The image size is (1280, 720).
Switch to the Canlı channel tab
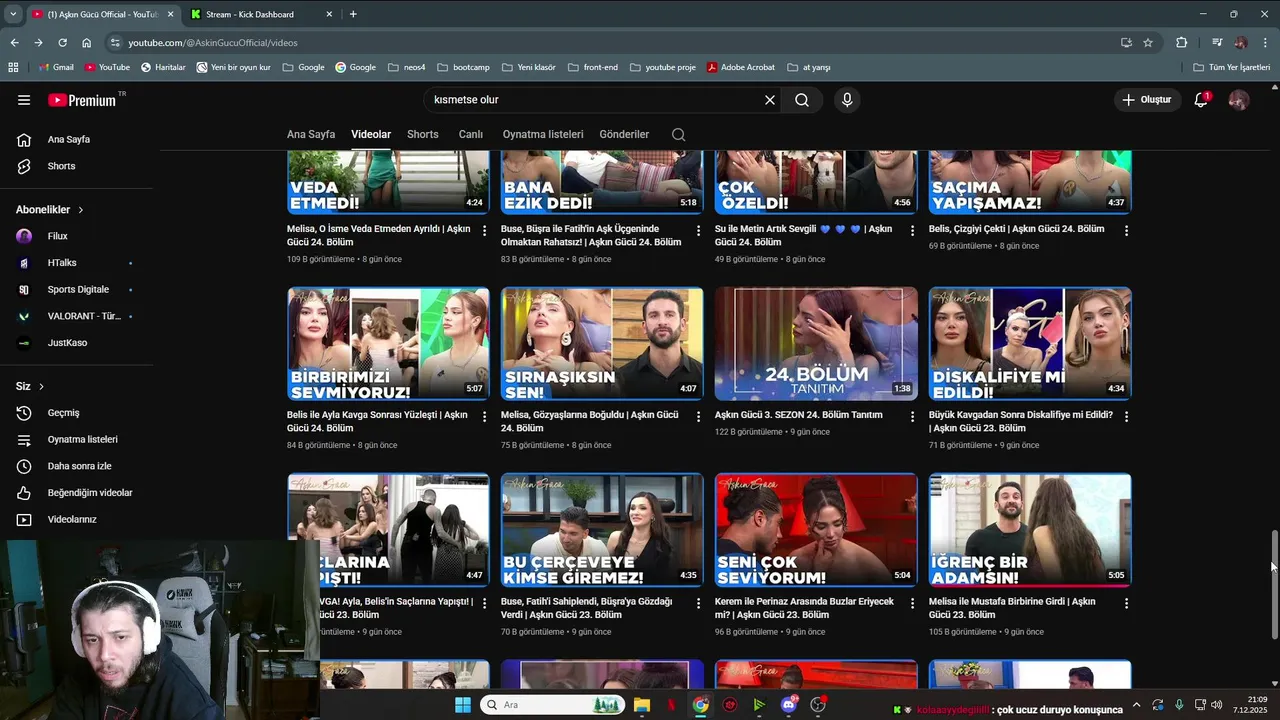click(x=470, y=134)
